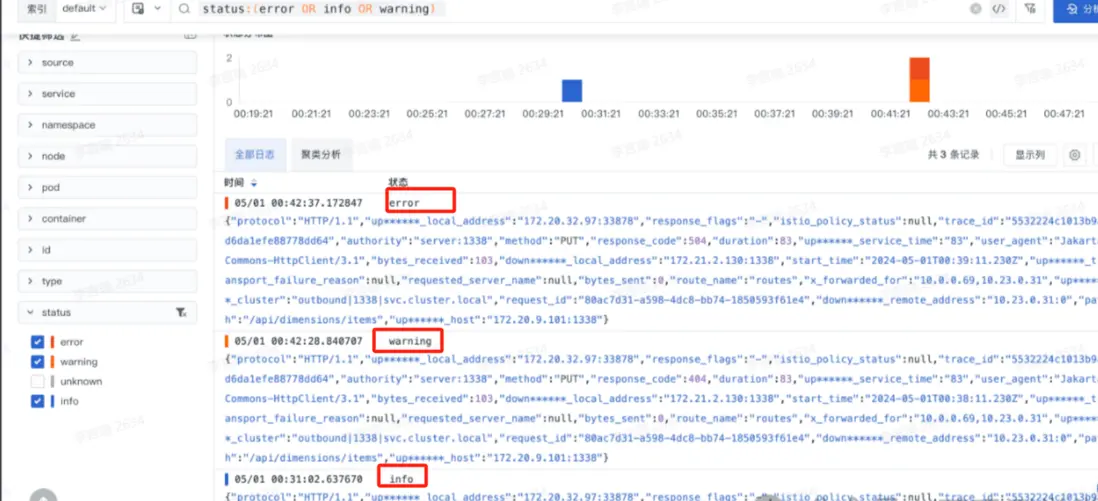The height and width of the screenshot is (501, 1098).
Task: Click the 显示列 button
Action: (1029, 155)
